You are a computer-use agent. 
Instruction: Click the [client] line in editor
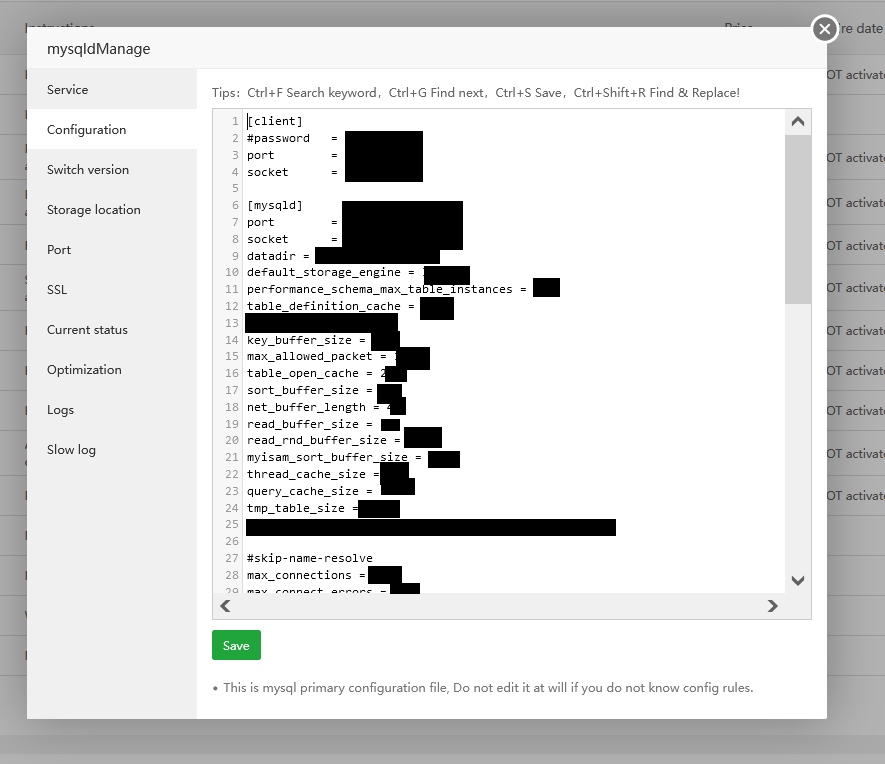pyautogui.click(x=275, y=121)
